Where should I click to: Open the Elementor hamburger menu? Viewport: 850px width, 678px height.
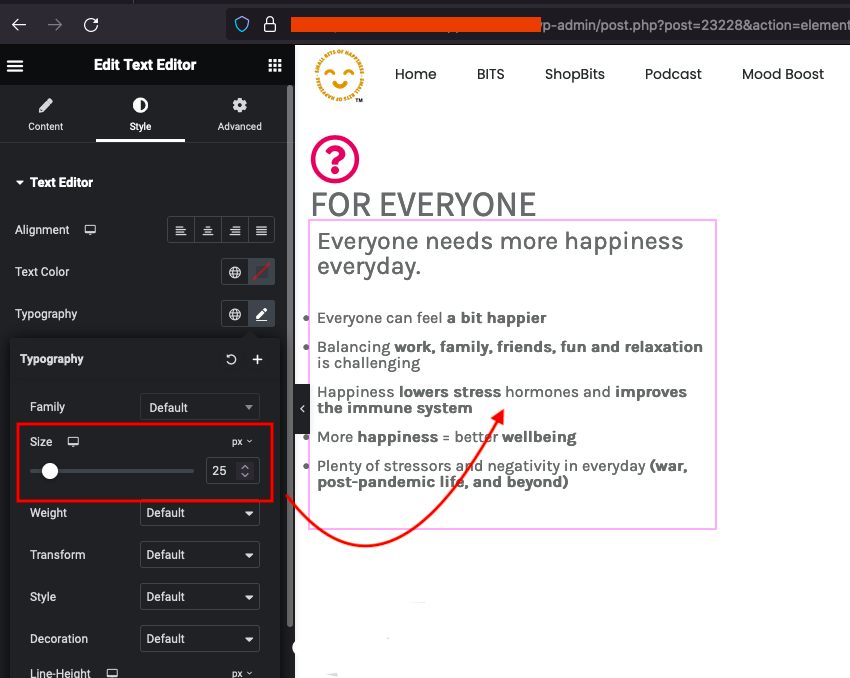(x=15, y=66)
